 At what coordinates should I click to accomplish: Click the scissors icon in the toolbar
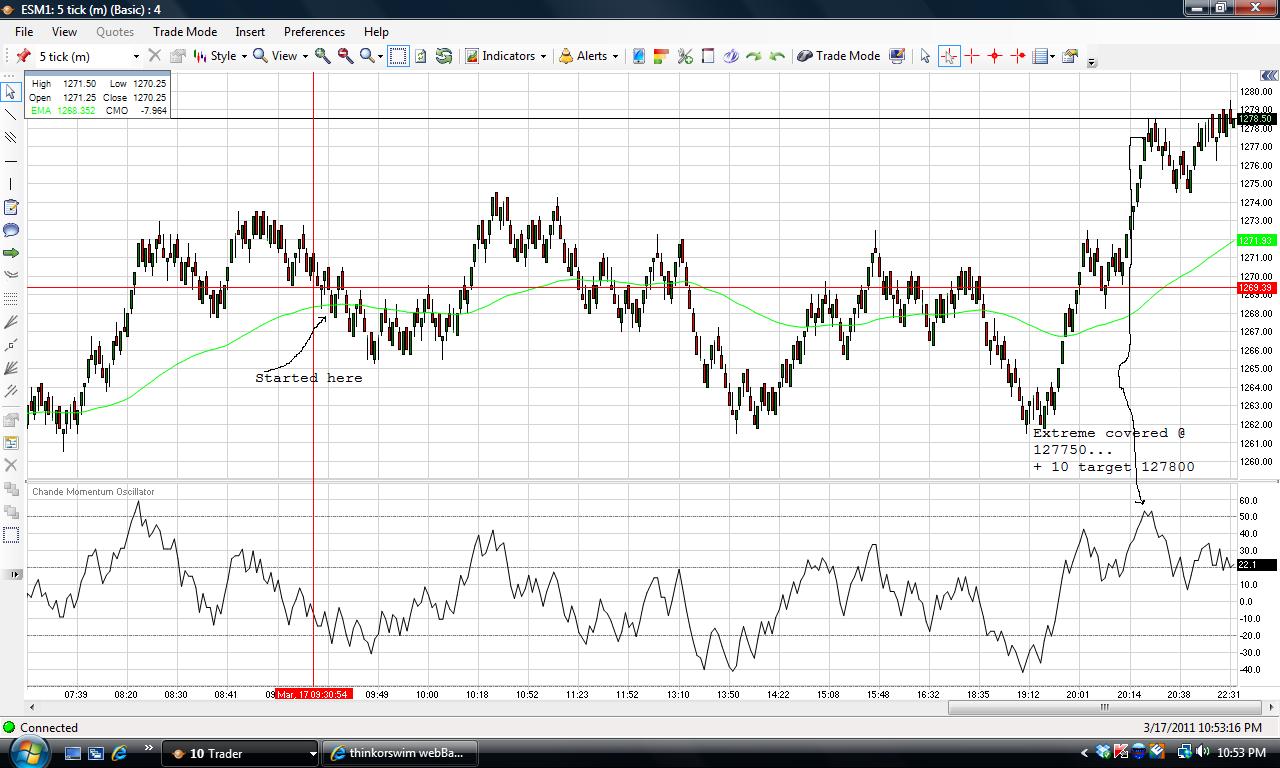coord(685,56)
